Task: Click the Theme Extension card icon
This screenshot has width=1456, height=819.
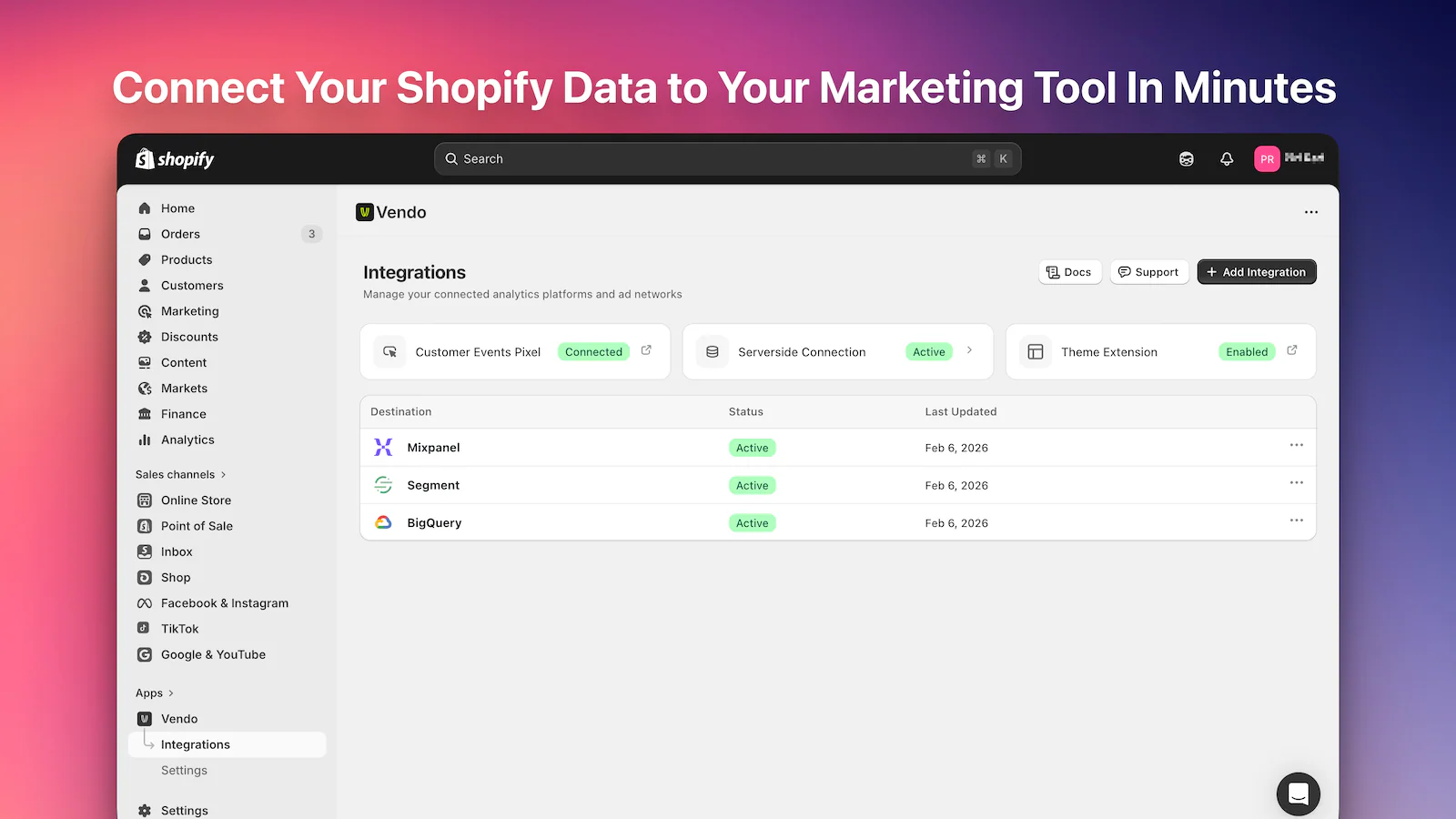Action: 1036,351
